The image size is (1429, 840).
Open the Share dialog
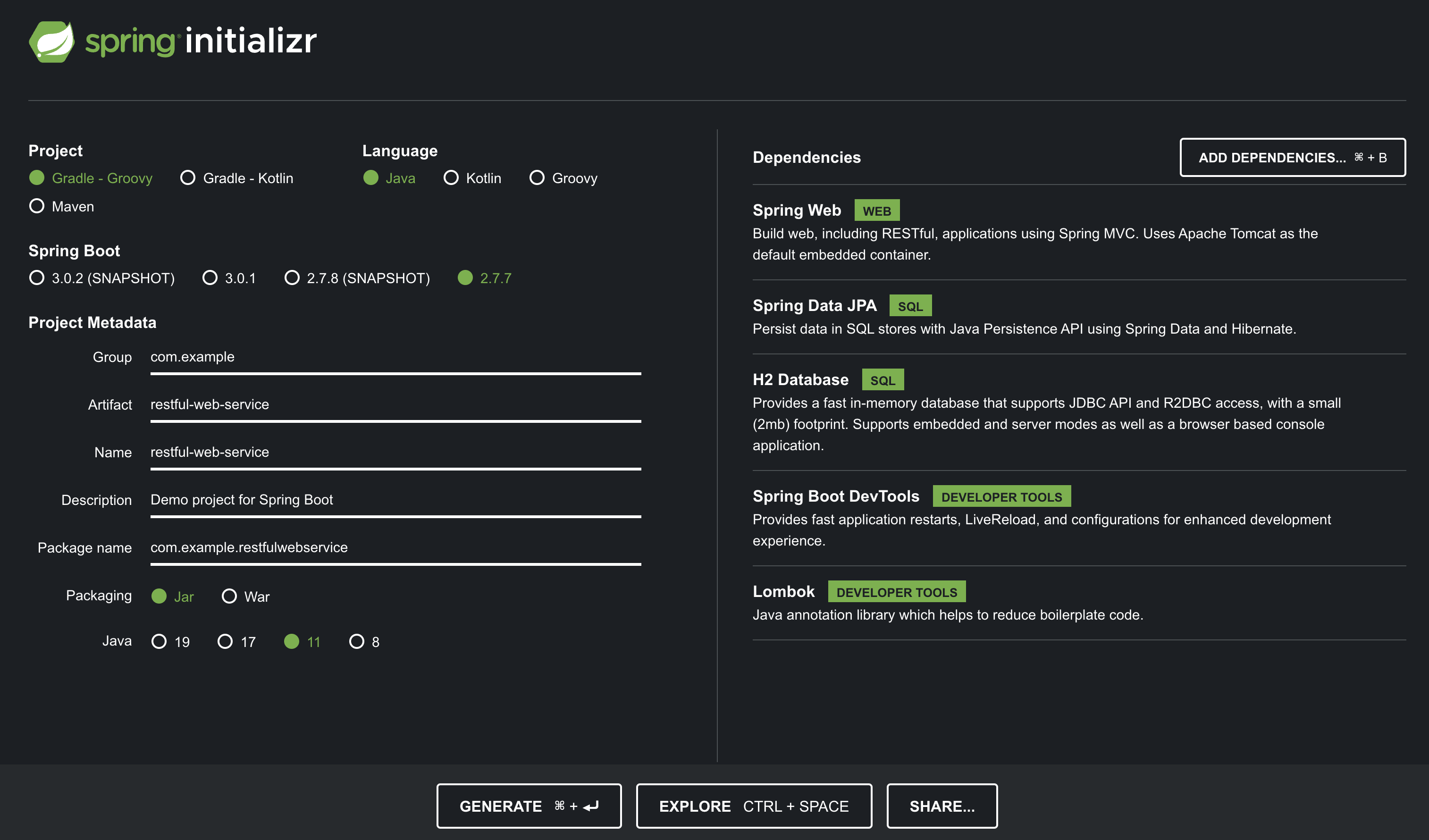(x=941, y=806)
